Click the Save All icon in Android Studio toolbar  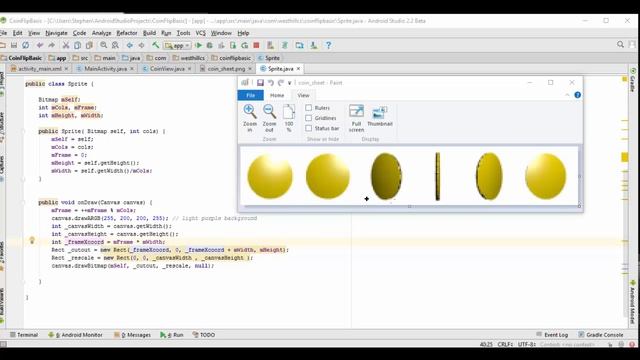pos(14,45)
